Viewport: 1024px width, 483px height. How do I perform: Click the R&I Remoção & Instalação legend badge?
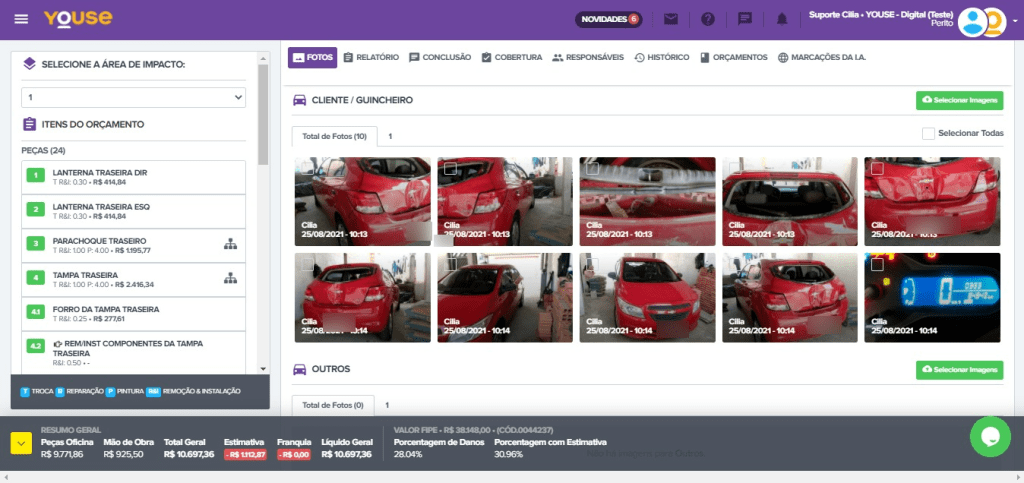coord(153,392)
